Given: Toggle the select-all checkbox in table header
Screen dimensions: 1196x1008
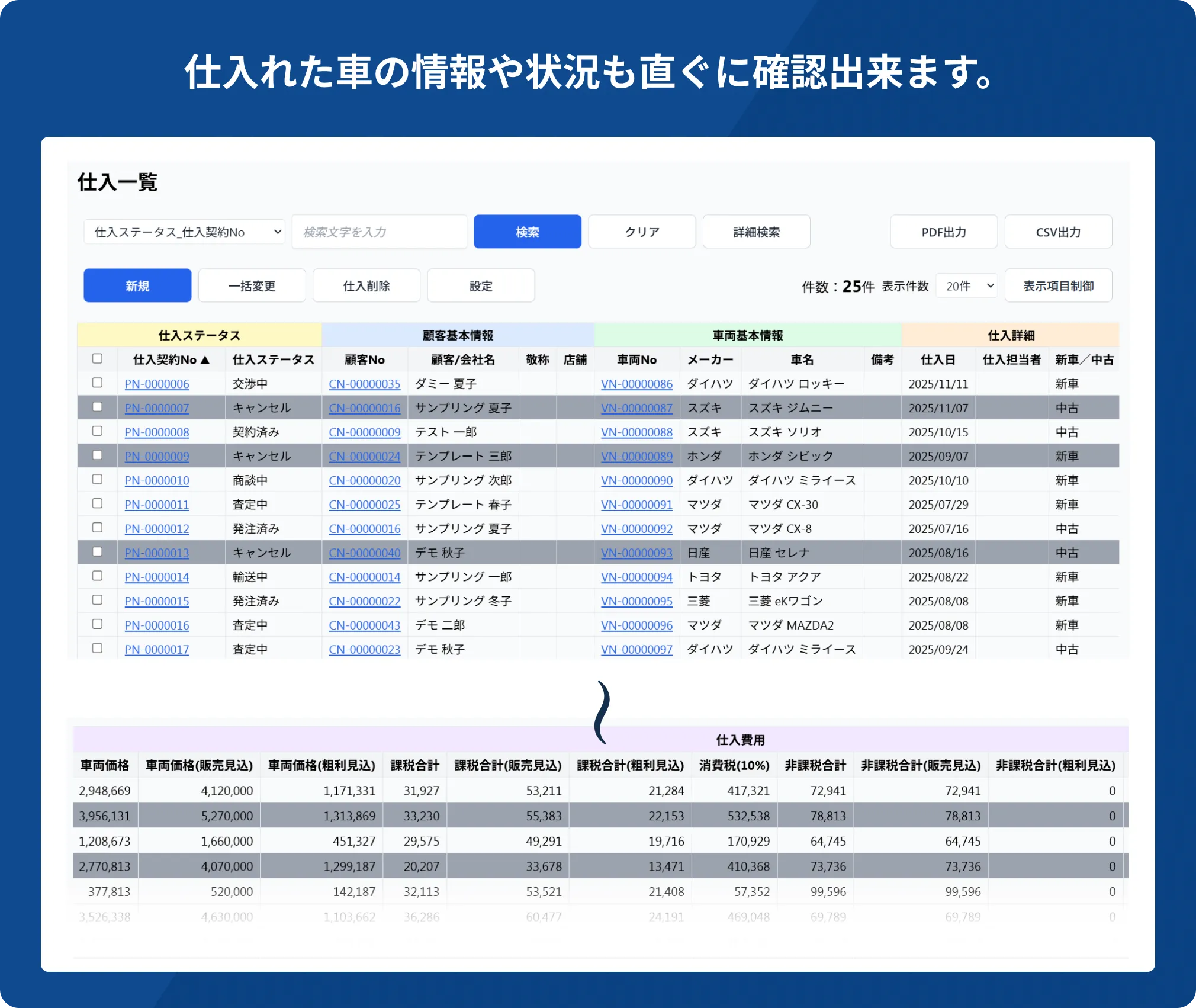Looking at the screenshot, I should point(97,358).
